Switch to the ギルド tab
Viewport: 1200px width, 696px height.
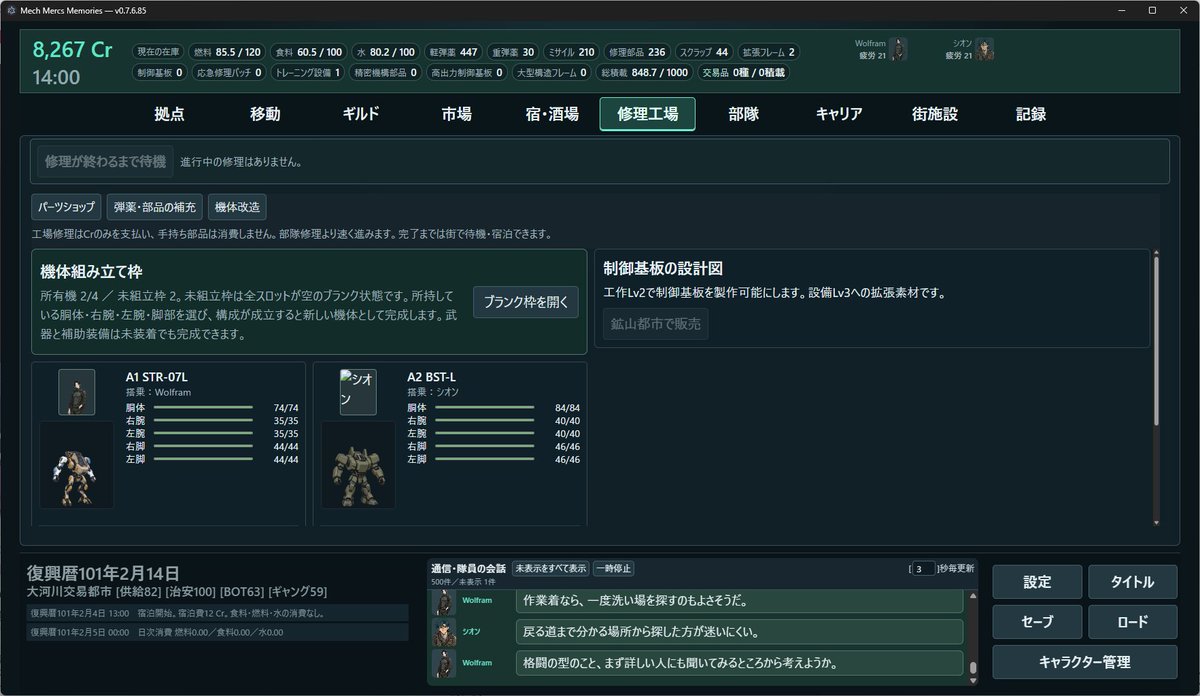[361, 114]
